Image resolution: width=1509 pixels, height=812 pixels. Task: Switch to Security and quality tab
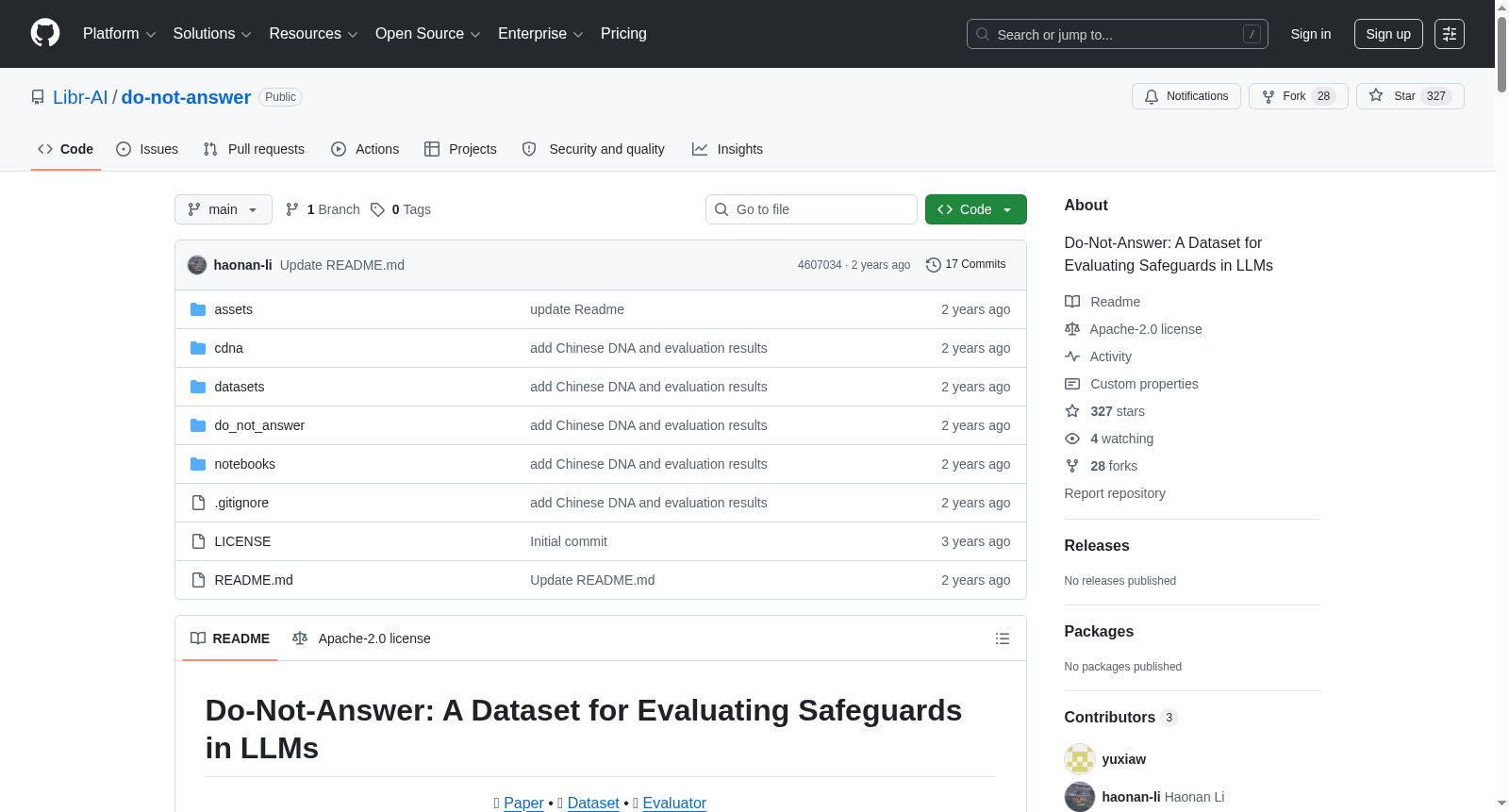pyautogui.click(x=593, y=149)
